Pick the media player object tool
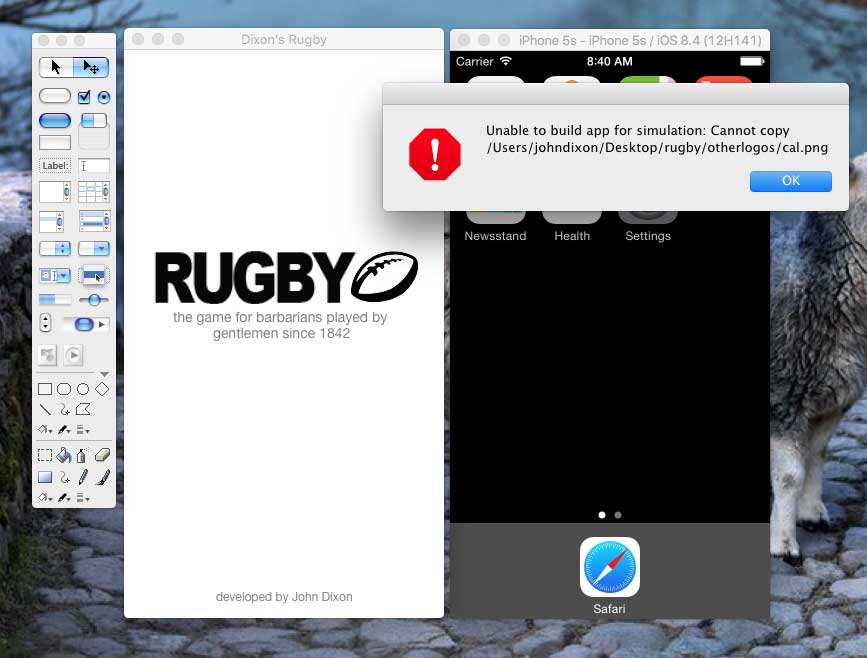This screenshot has width=867, height=658. point(74,355)
